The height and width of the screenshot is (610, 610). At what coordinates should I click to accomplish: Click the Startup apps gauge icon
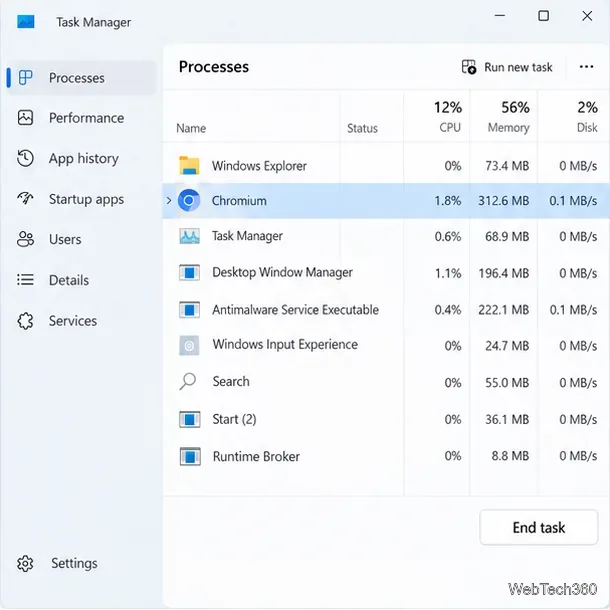coord(25,198)
